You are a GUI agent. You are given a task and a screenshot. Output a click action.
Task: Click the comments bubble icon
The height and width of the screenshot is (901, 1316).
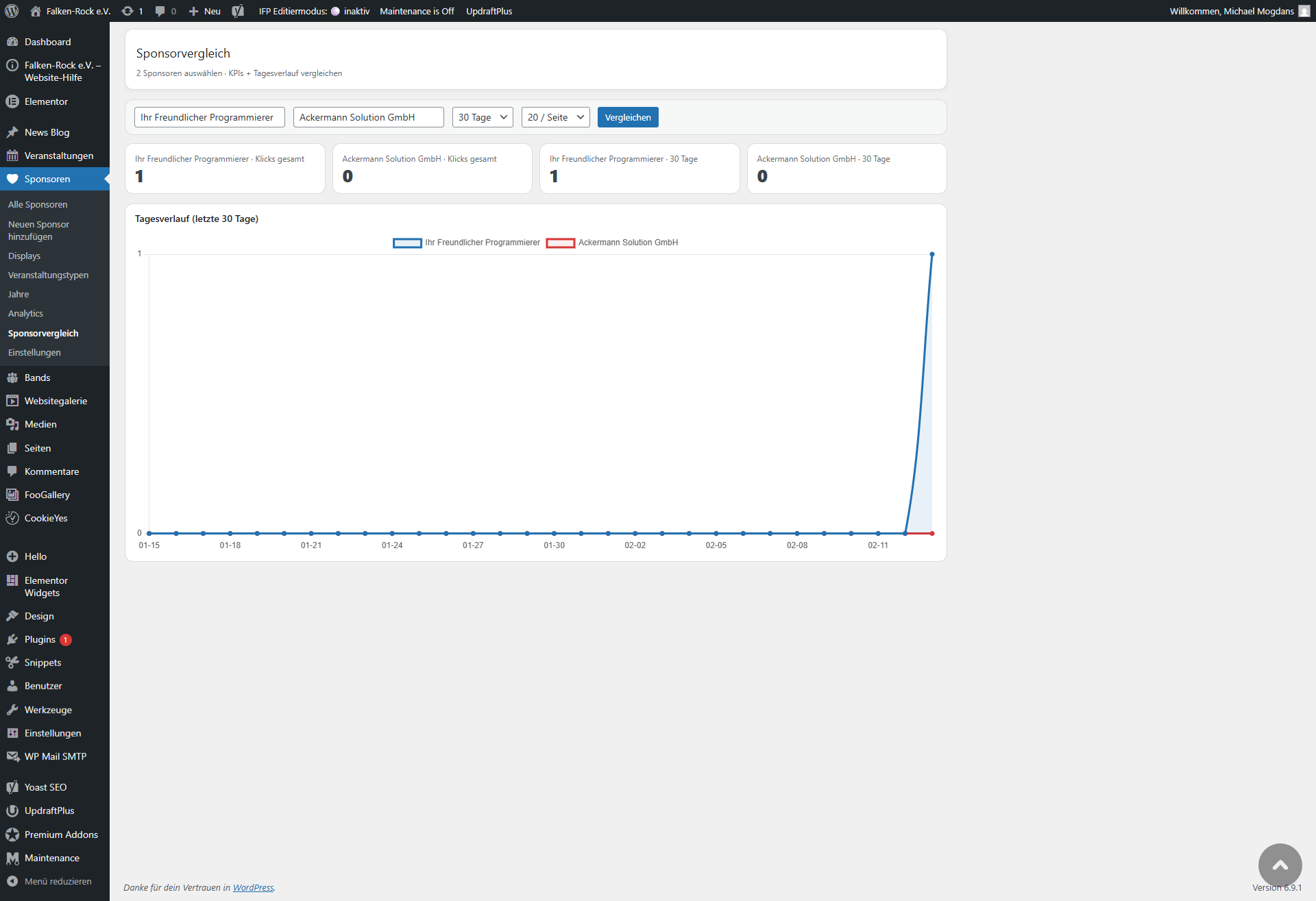(160, 11)
